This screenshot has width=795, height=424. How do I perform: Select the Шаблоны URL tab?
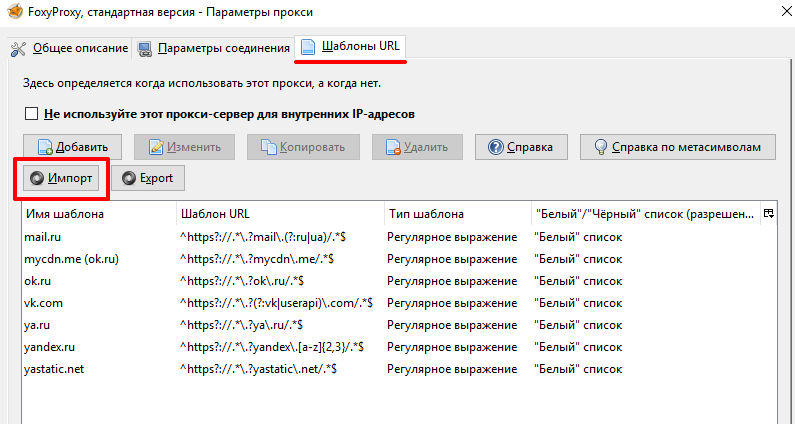tap(350, 47)
